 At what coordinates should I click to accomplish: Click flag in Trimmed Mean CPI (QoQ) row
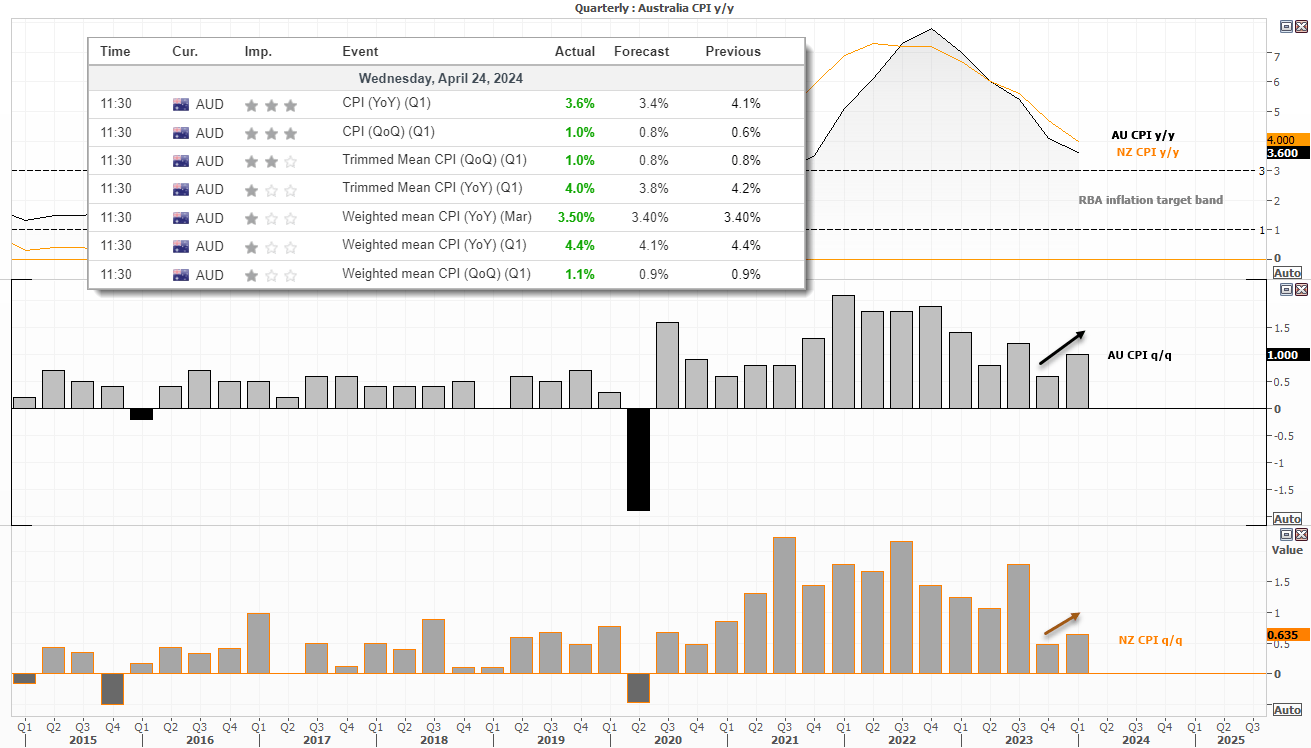coord(181,161)
